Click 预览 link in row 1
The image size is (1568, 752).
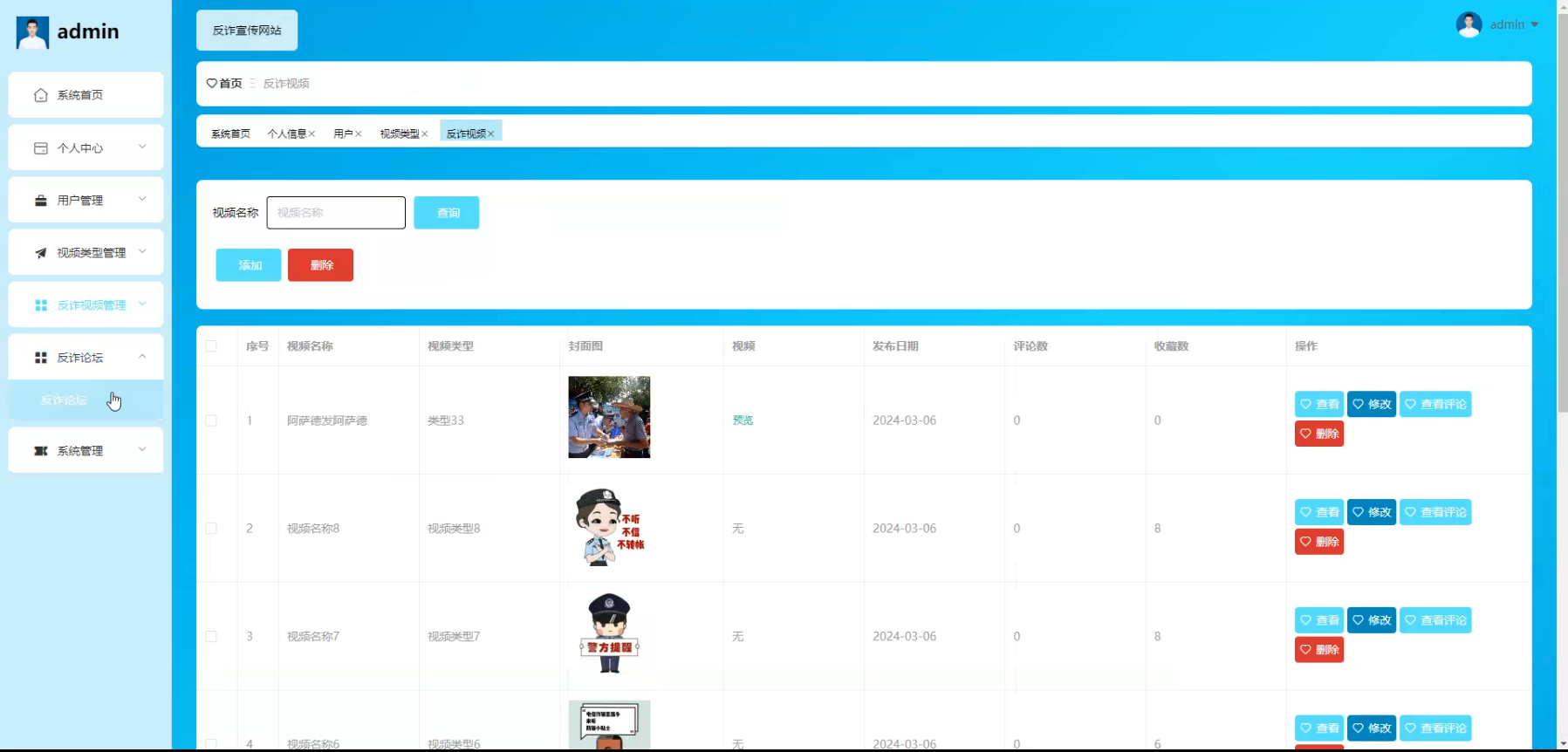[x=743, y=420]
